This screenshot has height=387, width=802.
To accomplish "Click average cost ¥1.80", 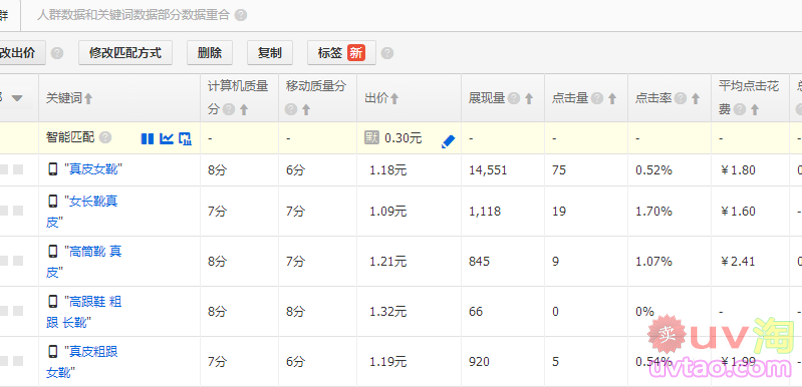I will 738,170.
